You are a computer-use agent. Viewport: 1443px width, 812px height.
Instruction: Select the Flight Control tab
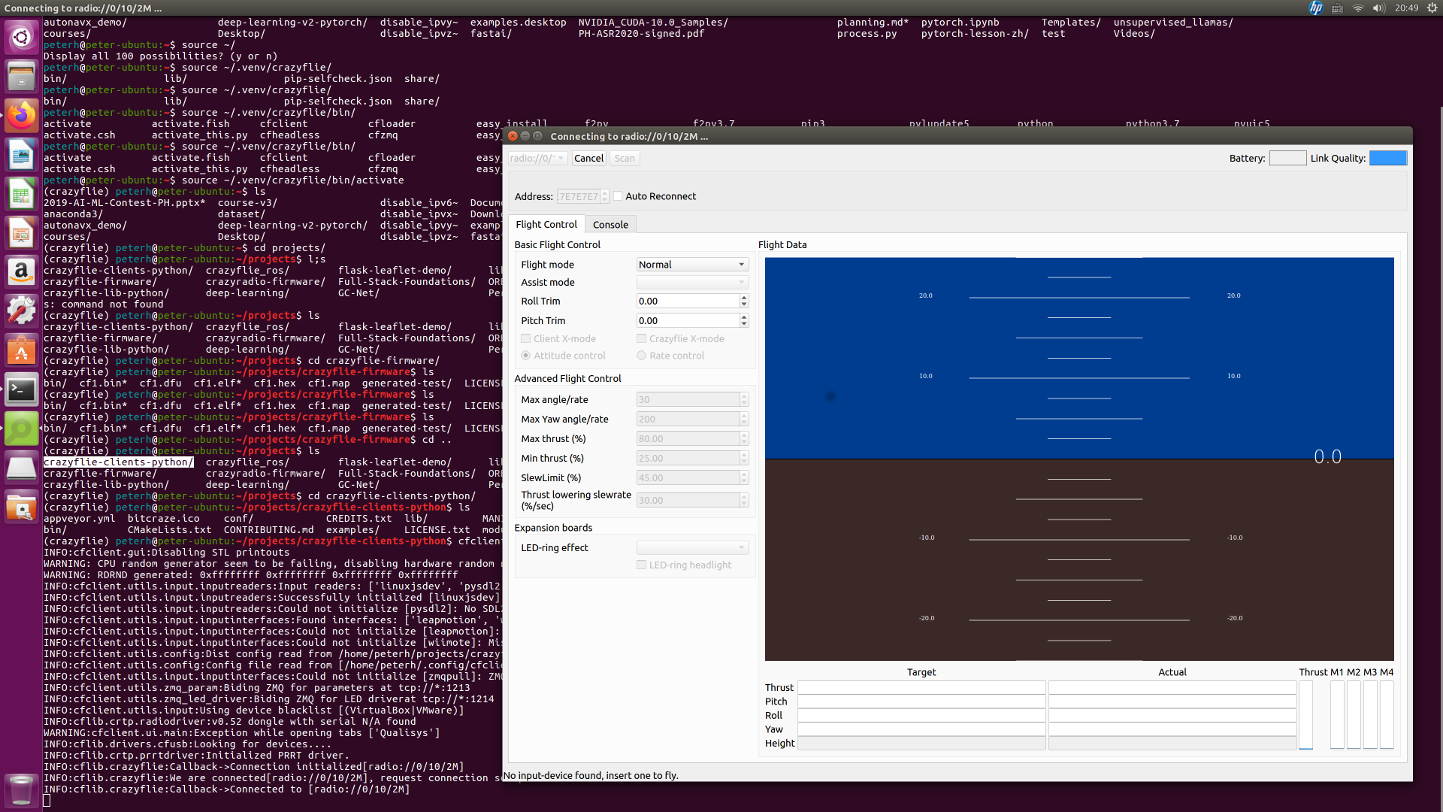coord(546,225)
